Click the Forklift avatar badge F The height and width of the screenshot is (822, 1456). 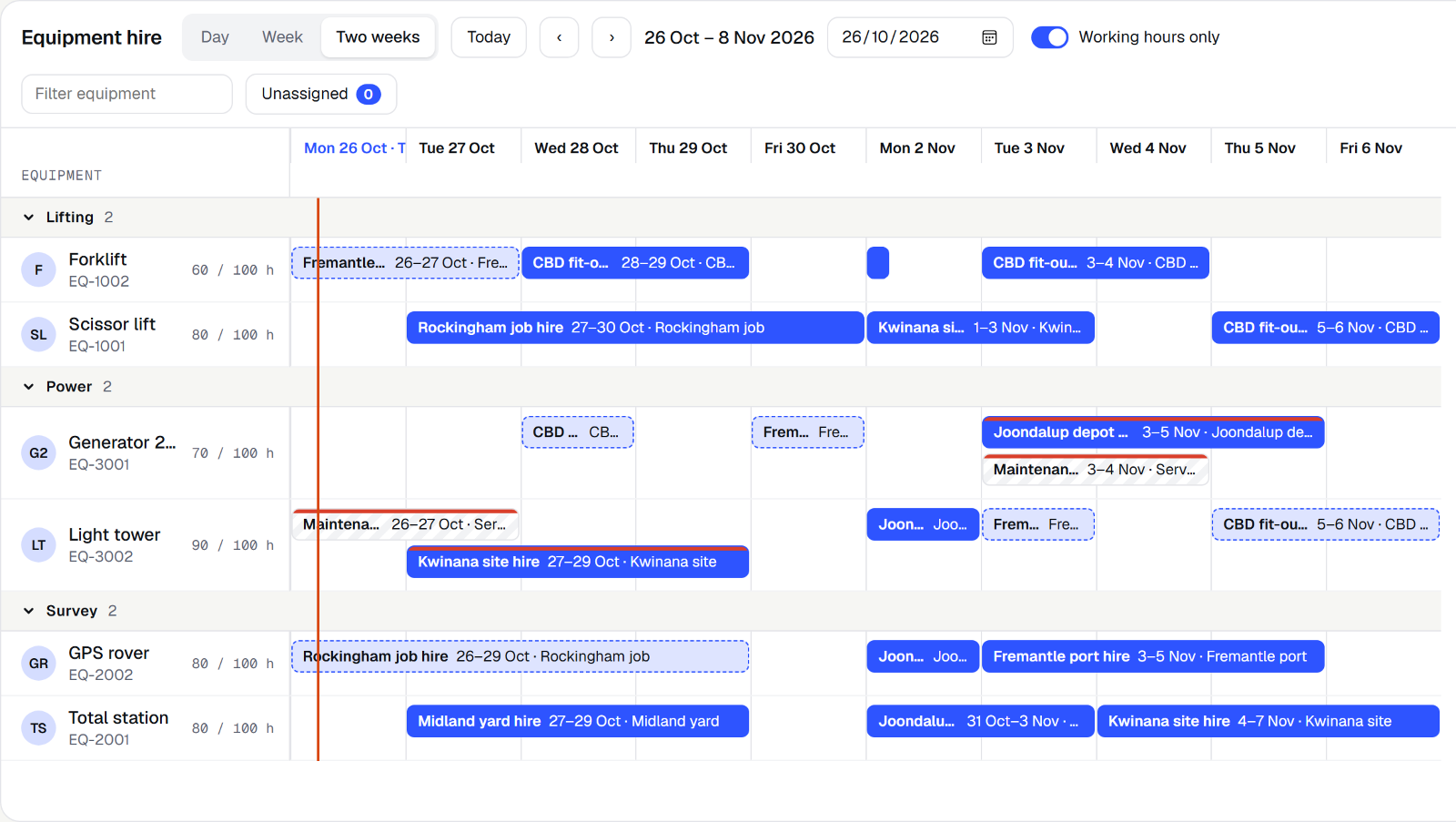point(38,269)
